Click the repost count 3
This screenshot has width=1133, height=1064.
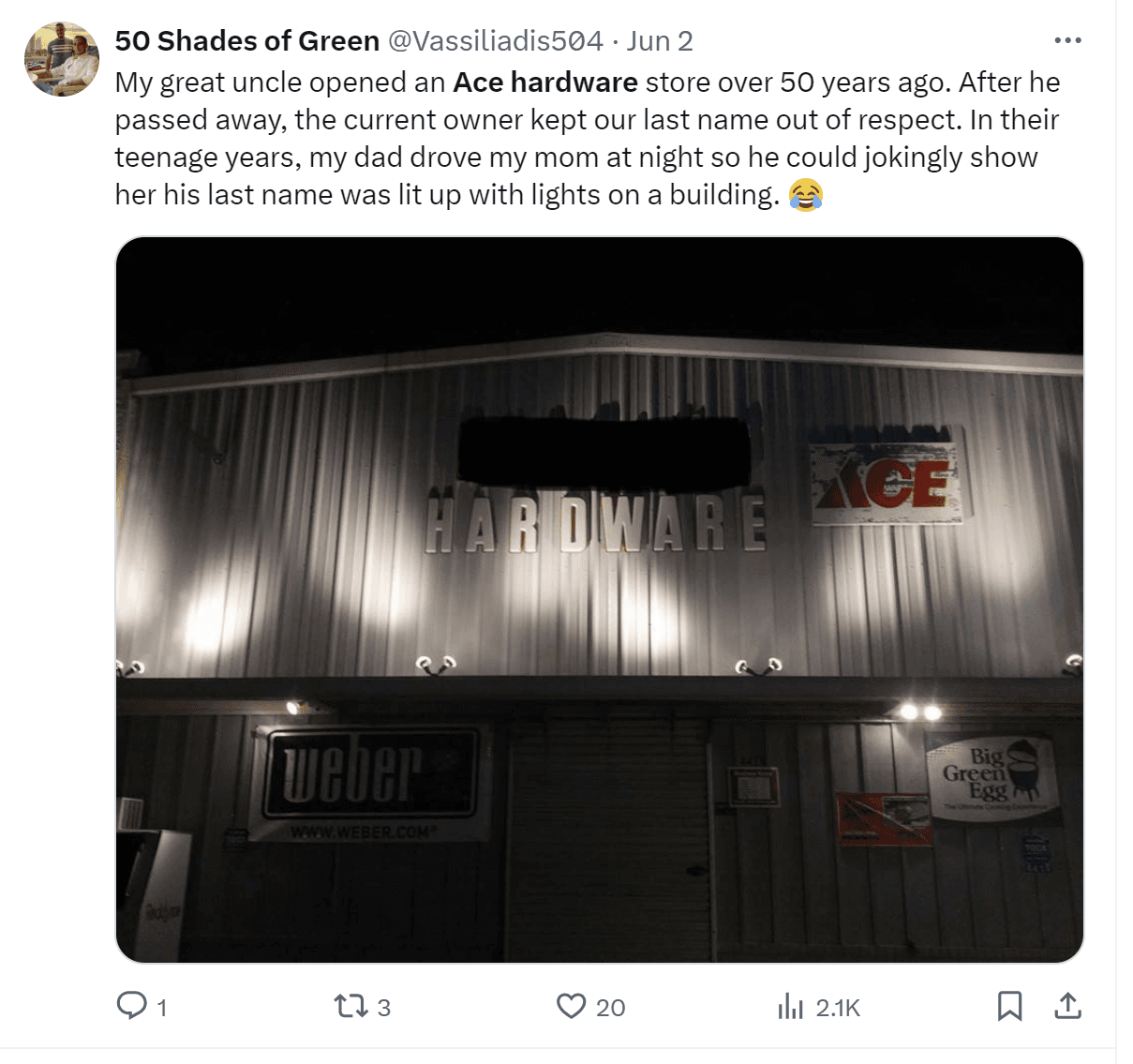pos(383,1008)
